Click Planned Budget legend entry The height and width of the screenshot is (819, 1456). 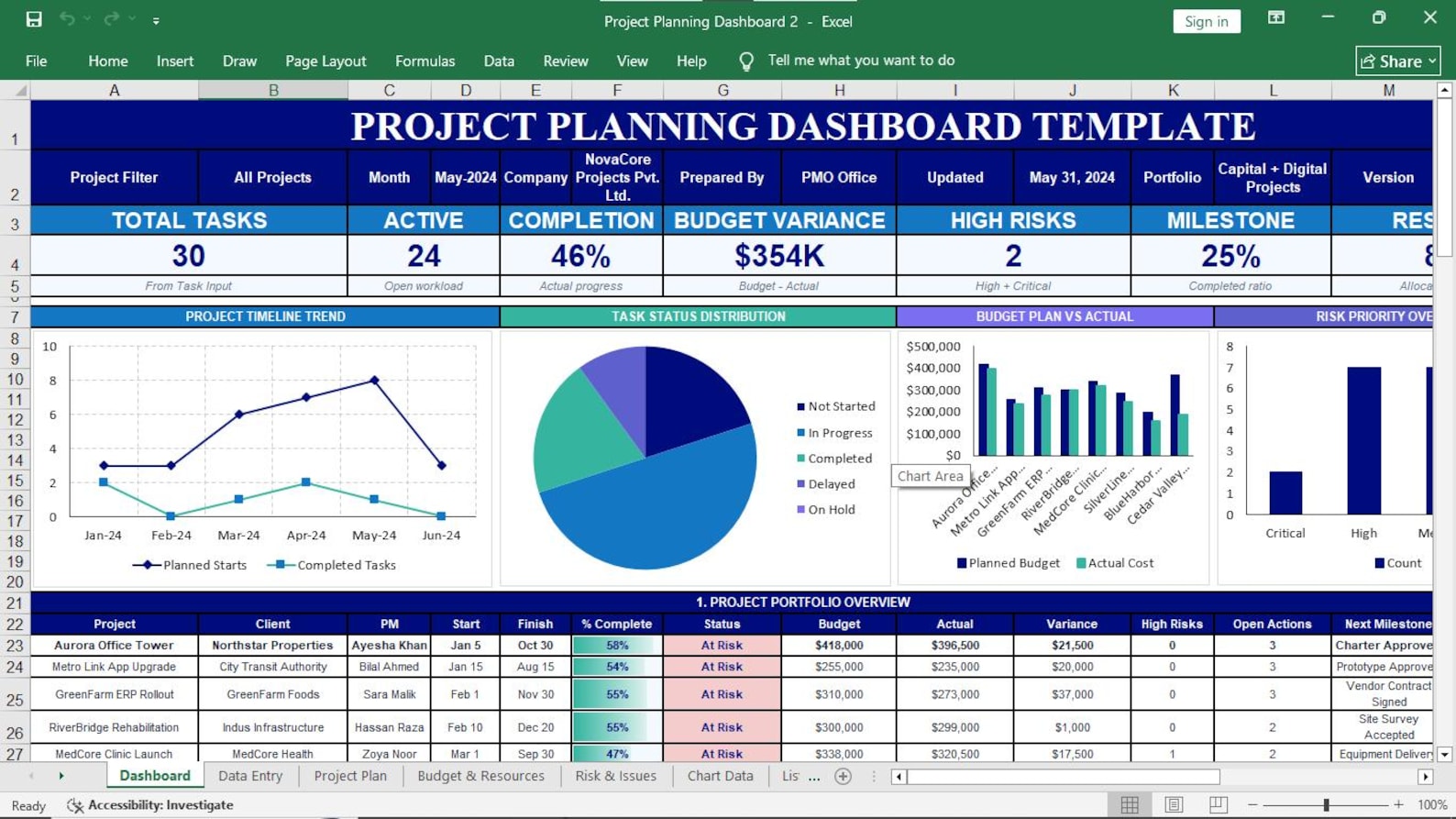point(1009,563)
